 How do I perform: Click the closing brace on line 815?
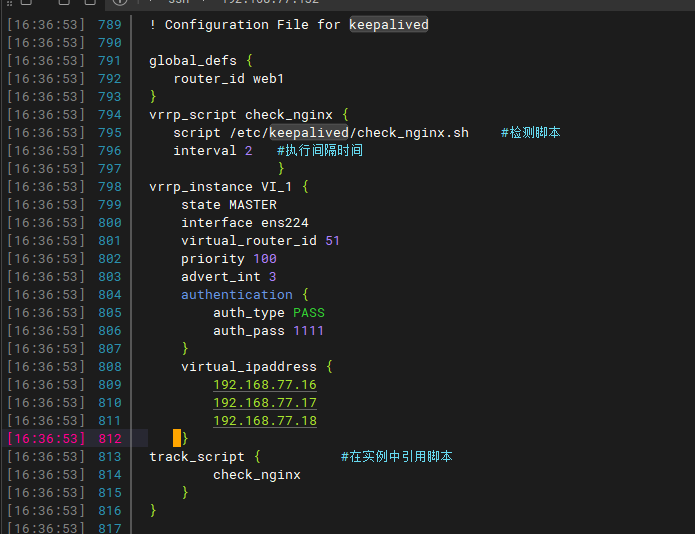pos(185,493)
